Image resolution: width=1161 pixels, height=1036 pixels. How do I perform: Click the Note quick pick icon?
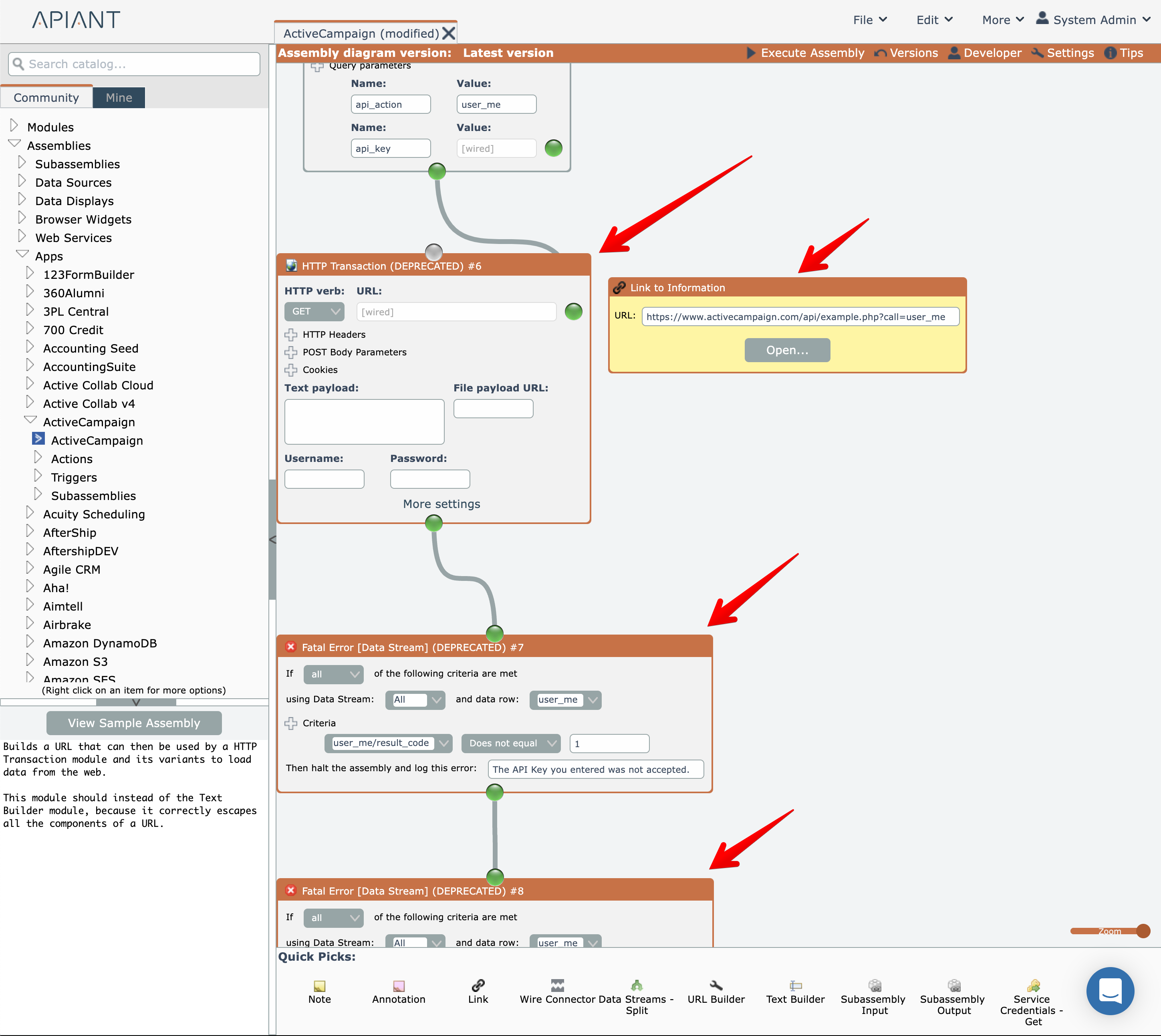click(x=319, y=986)
